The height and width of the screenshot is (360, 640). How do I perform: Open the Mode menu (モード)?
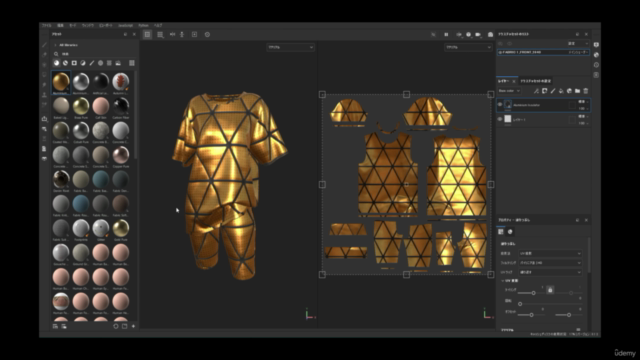73,25
